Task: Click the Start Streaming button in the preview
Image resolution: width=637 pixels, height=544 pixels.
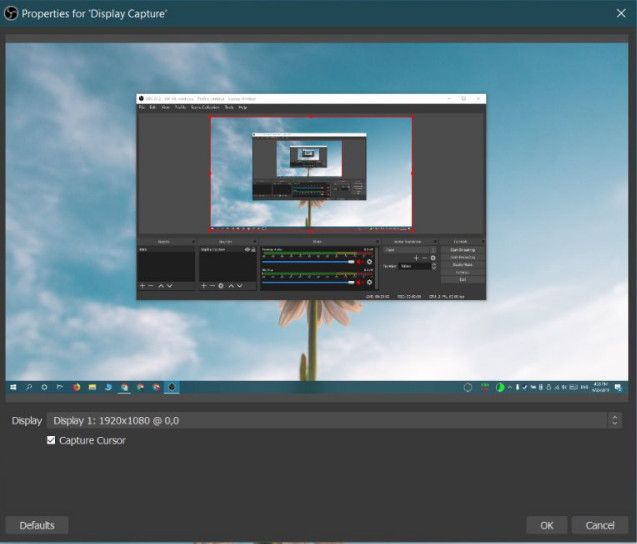Action: tap(463, 250)
